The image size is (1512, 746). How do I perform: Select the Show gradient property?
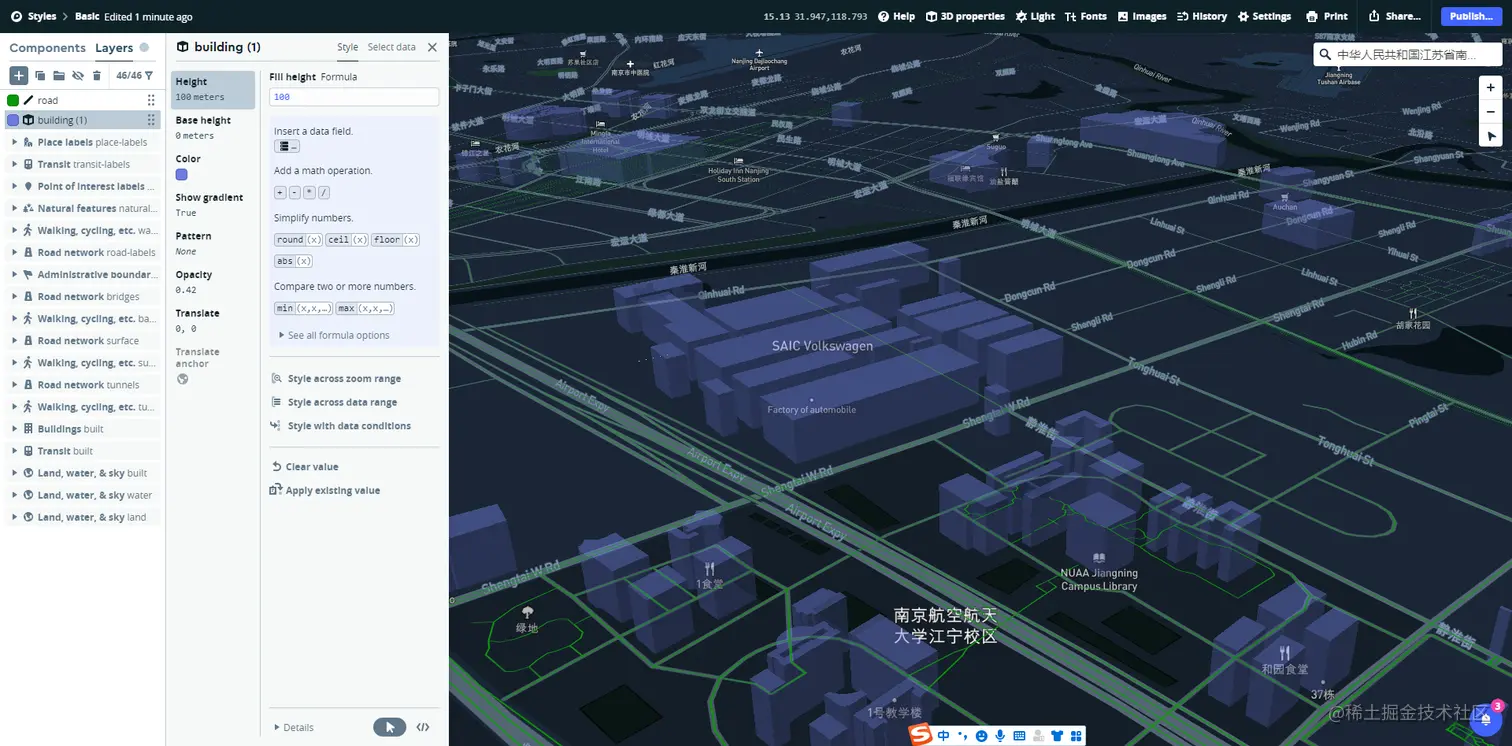(x=213, y=205)
